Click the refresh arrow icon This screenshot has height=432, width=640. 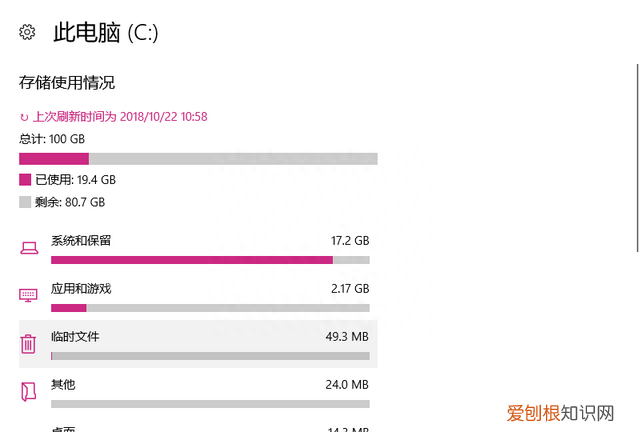click(x=24, y=117)
